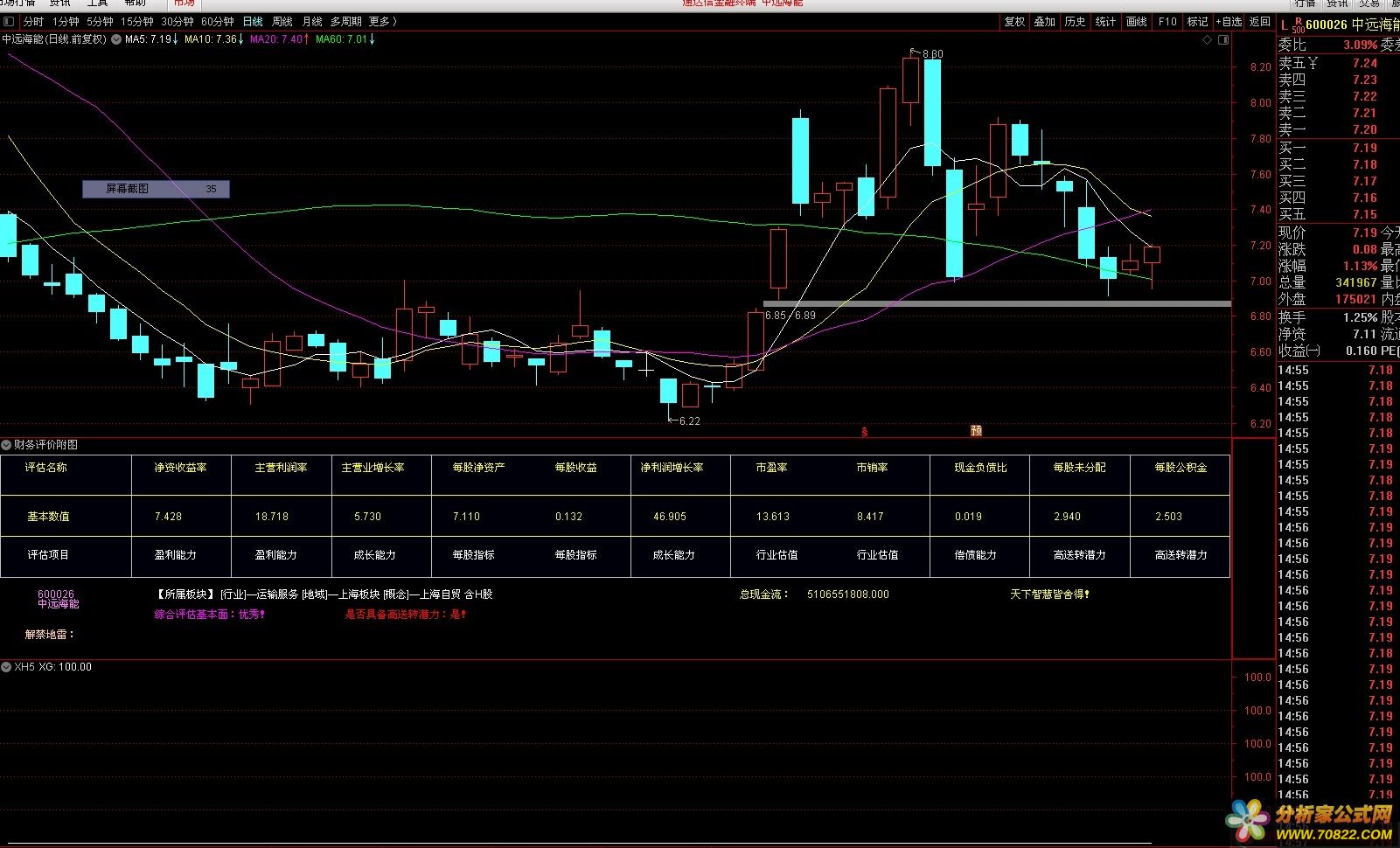Click the 卖一 price 7.20
Image resolution: width=1400 pixels, height=848 pixels.
(1364, 130)
